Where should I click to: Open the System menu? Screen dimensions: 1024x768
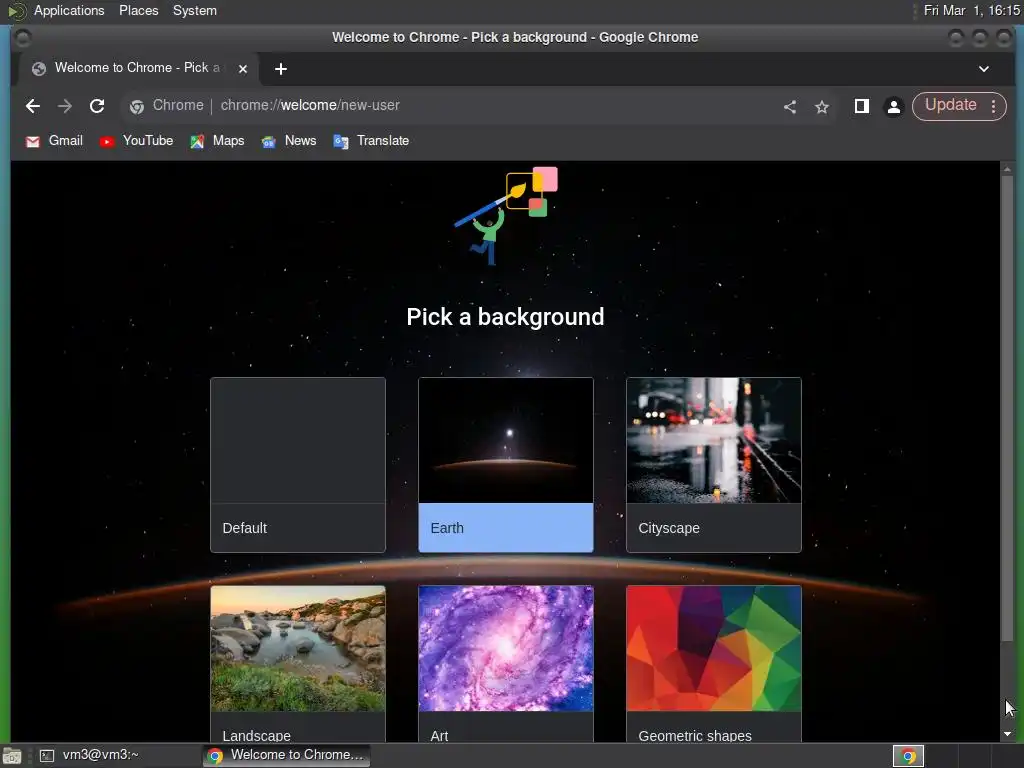pos(195,10)
